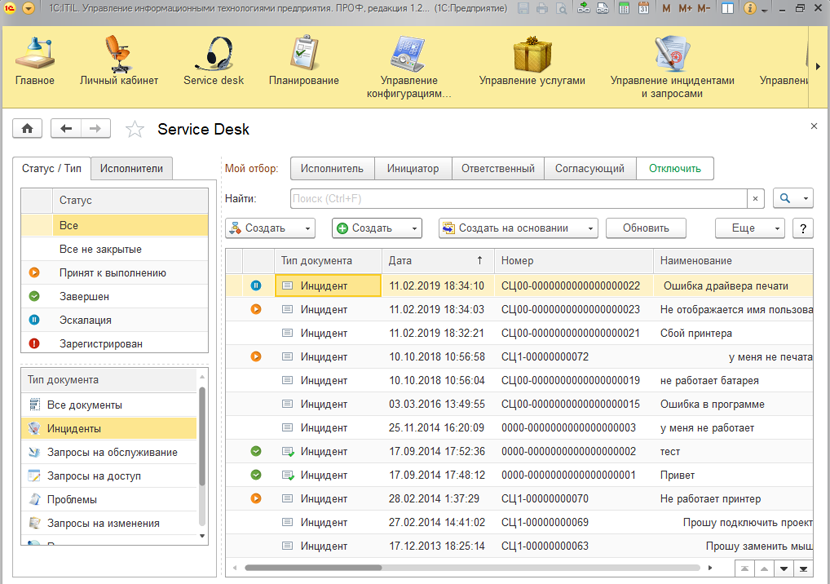Open Планирование clipboard section

tap(304, 62)
